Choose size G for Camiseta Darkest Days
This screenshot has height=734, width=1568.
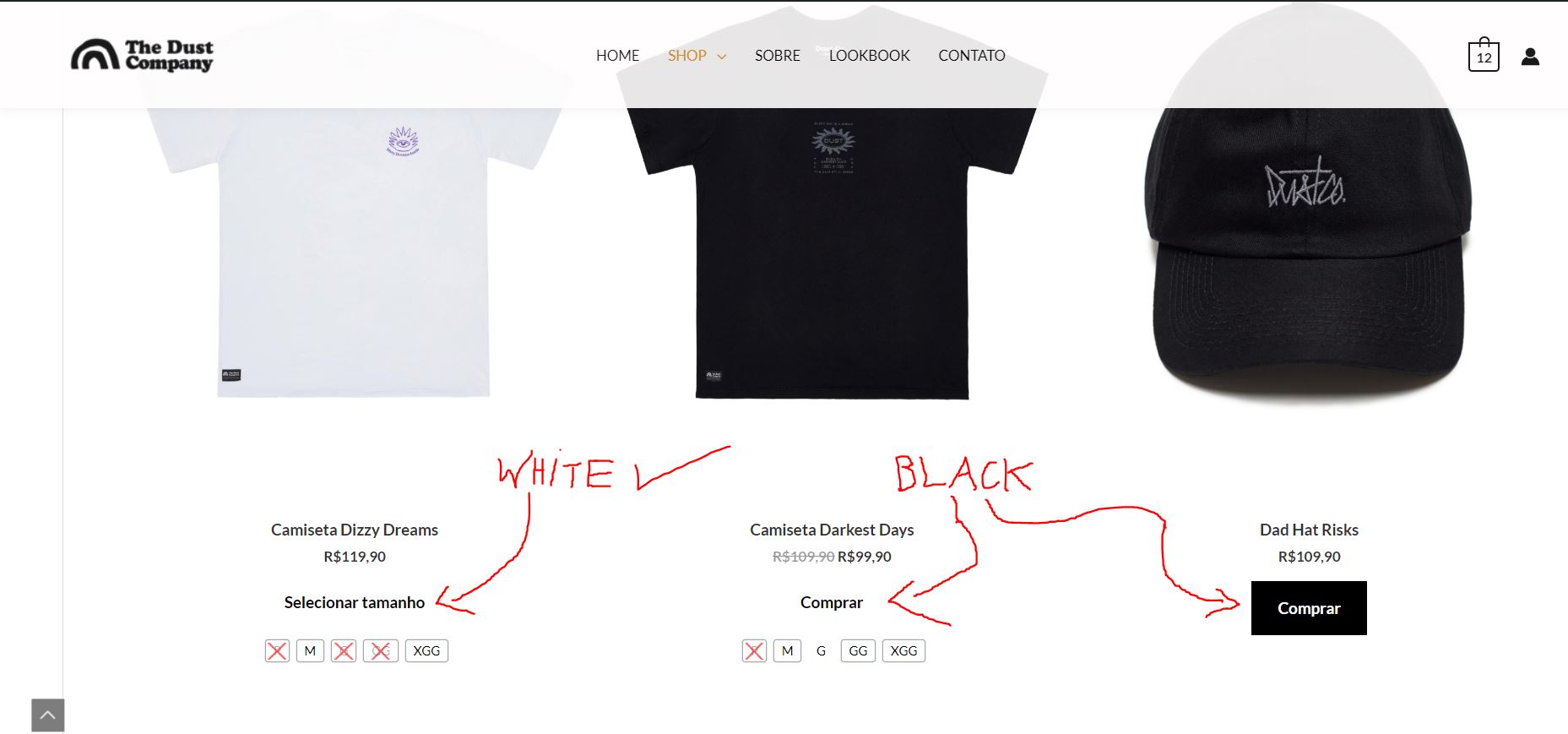tap(821, 651)
